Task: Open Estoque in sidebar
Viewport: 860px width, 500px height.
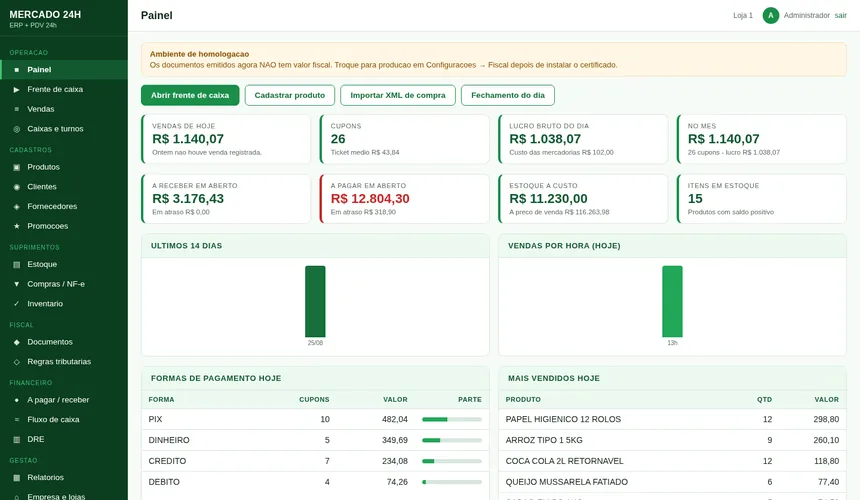Action: (x=64, y=264)
